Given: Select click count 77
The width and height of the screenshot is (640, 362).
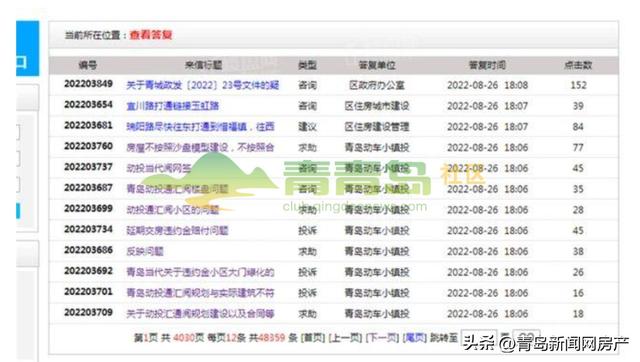Looking at the screenshot, I should (x=578, y=147).
